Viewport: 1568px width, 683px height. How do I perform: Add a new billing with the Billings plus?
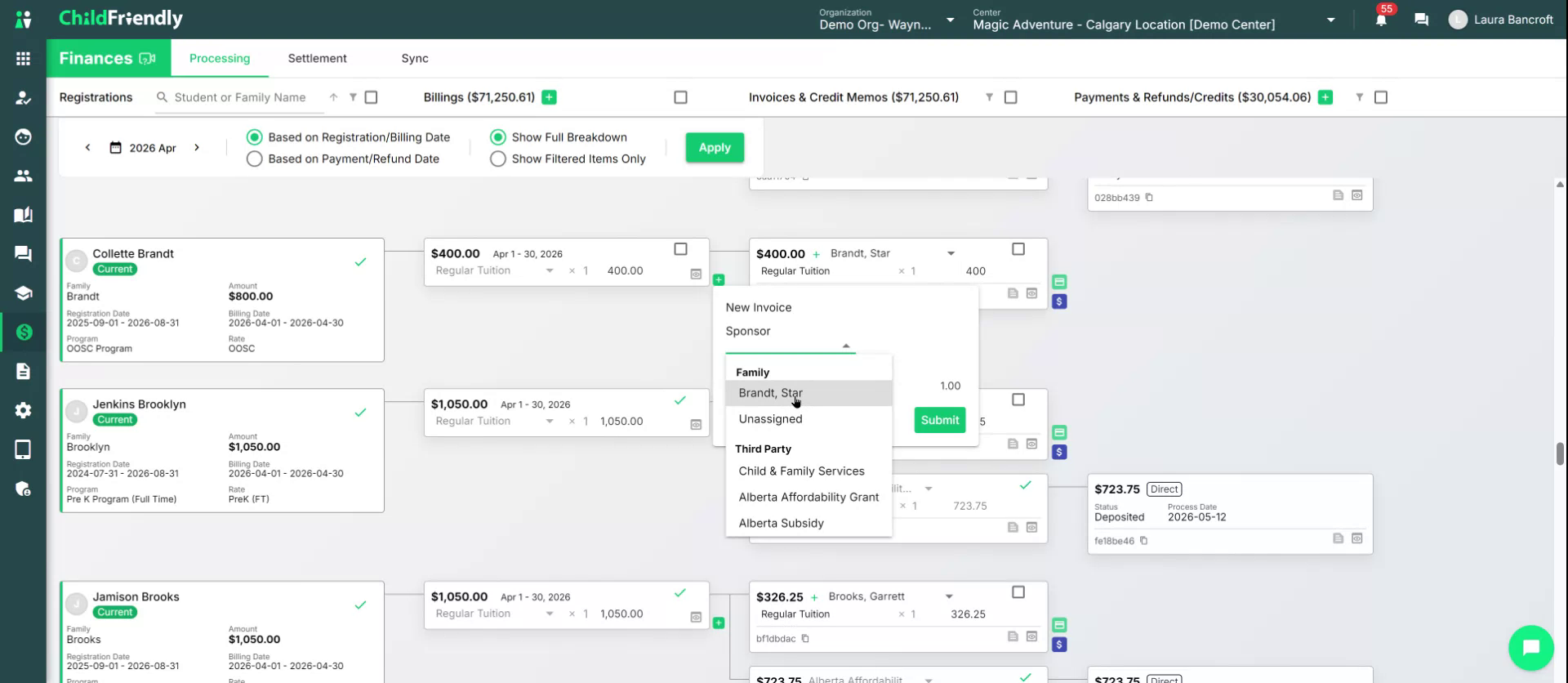550,97
